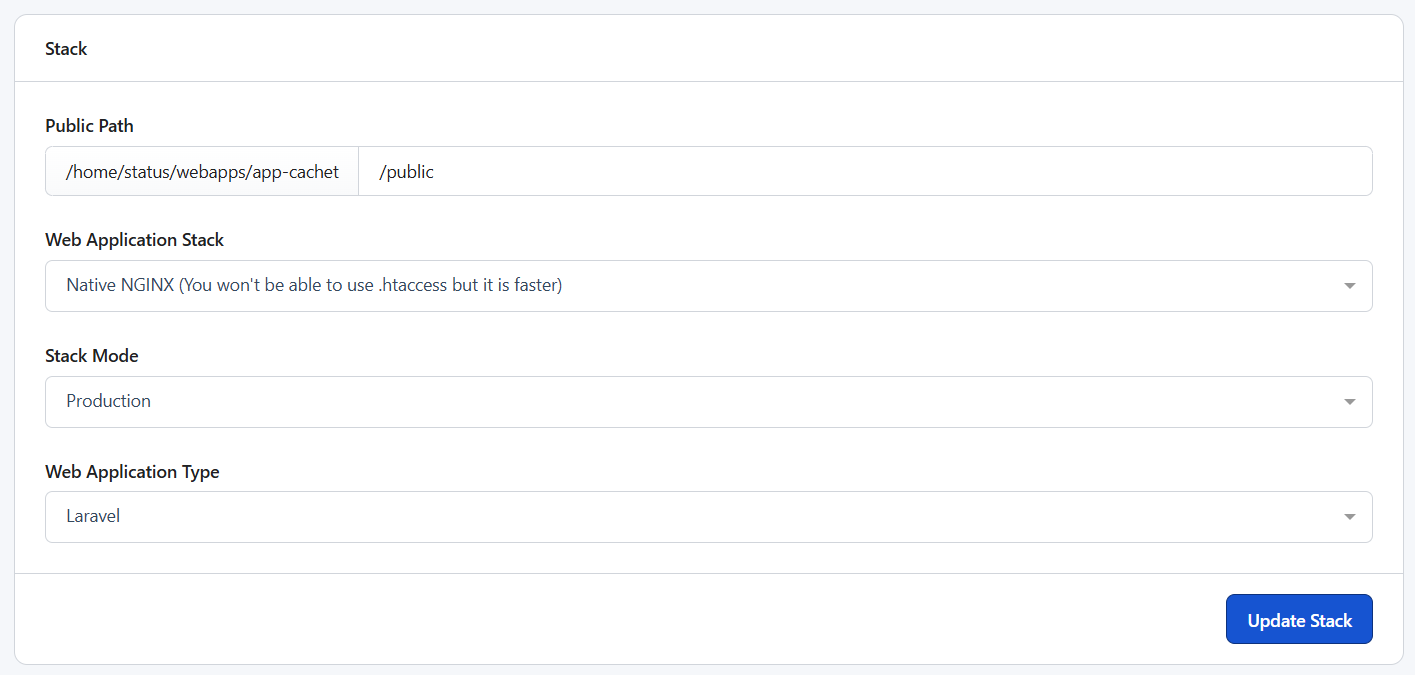Screen dimensions: 1415x675
Task: Click the Stack Mode label
Action: pos(91,356)
